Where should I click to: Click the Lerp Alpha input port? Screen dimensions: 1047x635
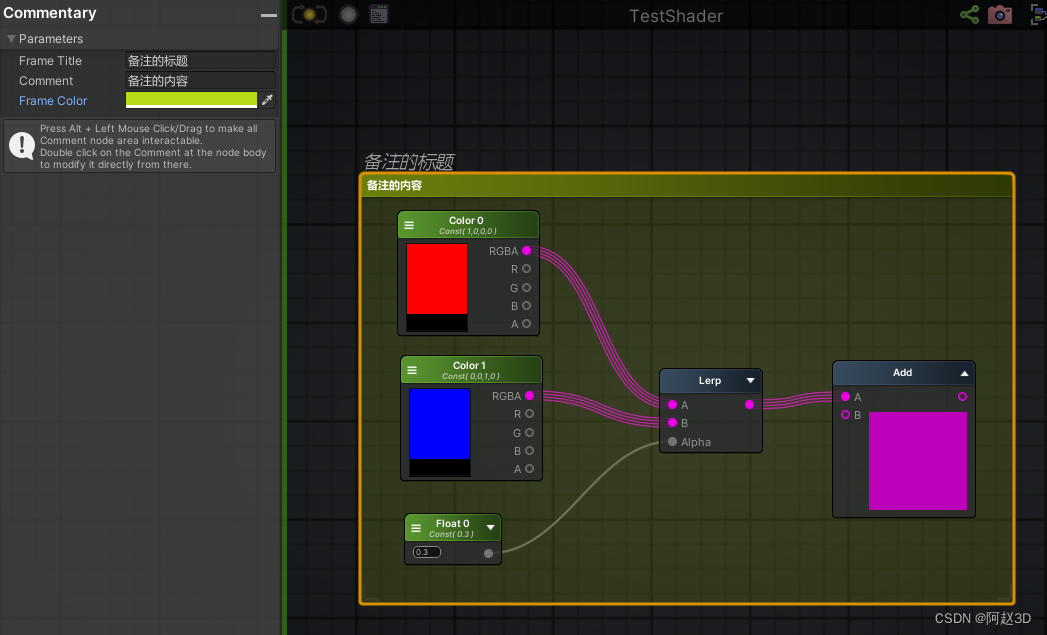(672, 441)
